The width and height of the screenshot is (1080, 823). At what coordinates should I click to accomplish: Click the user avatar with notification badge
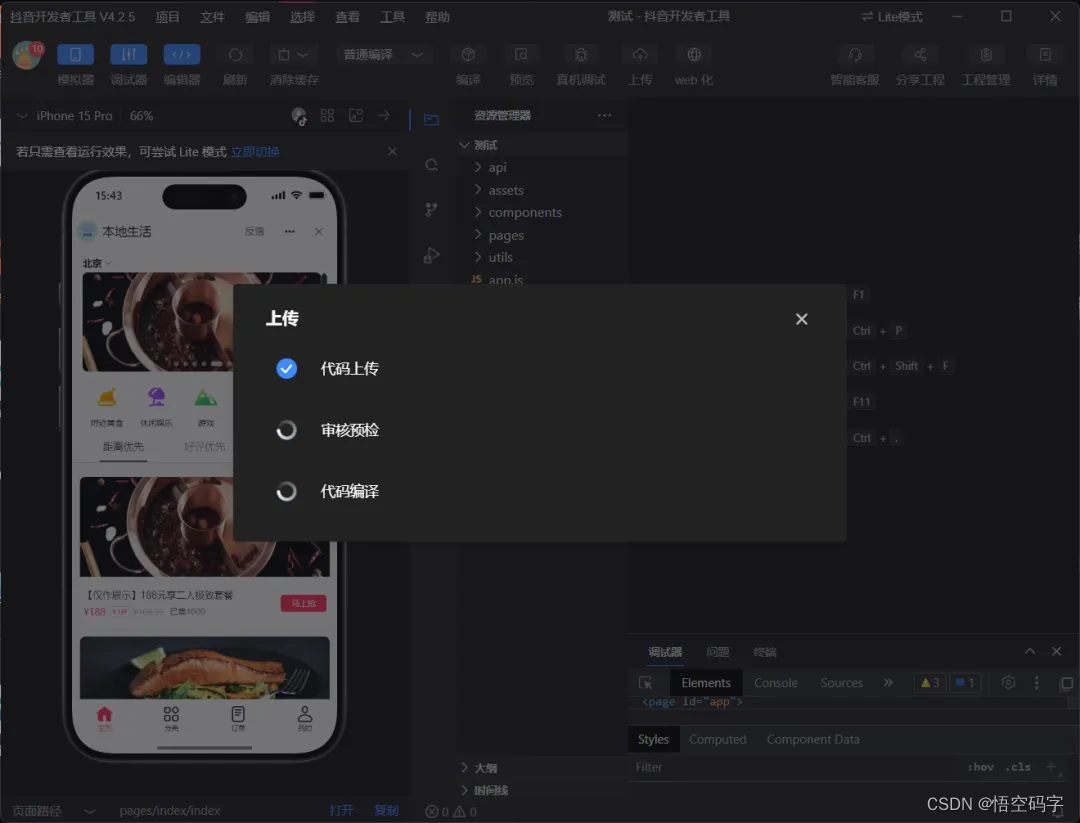[28, 55]
